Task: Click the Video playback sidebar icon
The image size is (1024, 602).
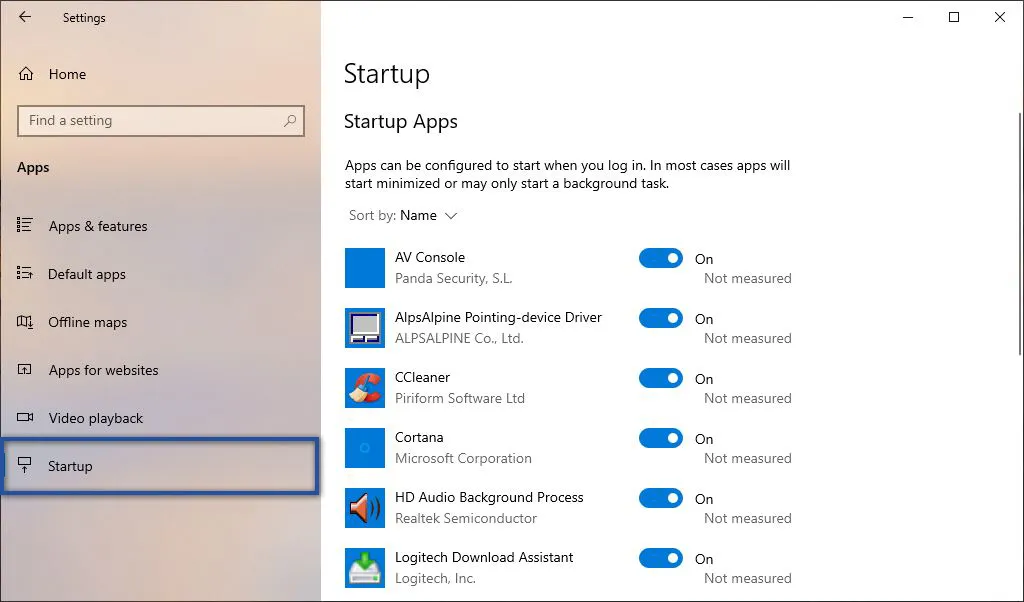Action: pyautogui.click(x=25, y=418)
